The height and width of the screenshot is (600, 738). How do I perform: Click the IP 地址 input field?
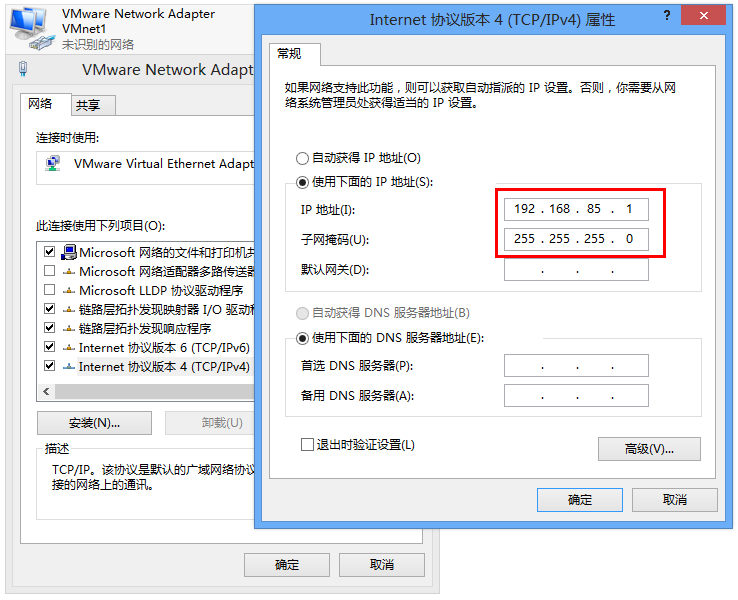click(x=576, y=209)
